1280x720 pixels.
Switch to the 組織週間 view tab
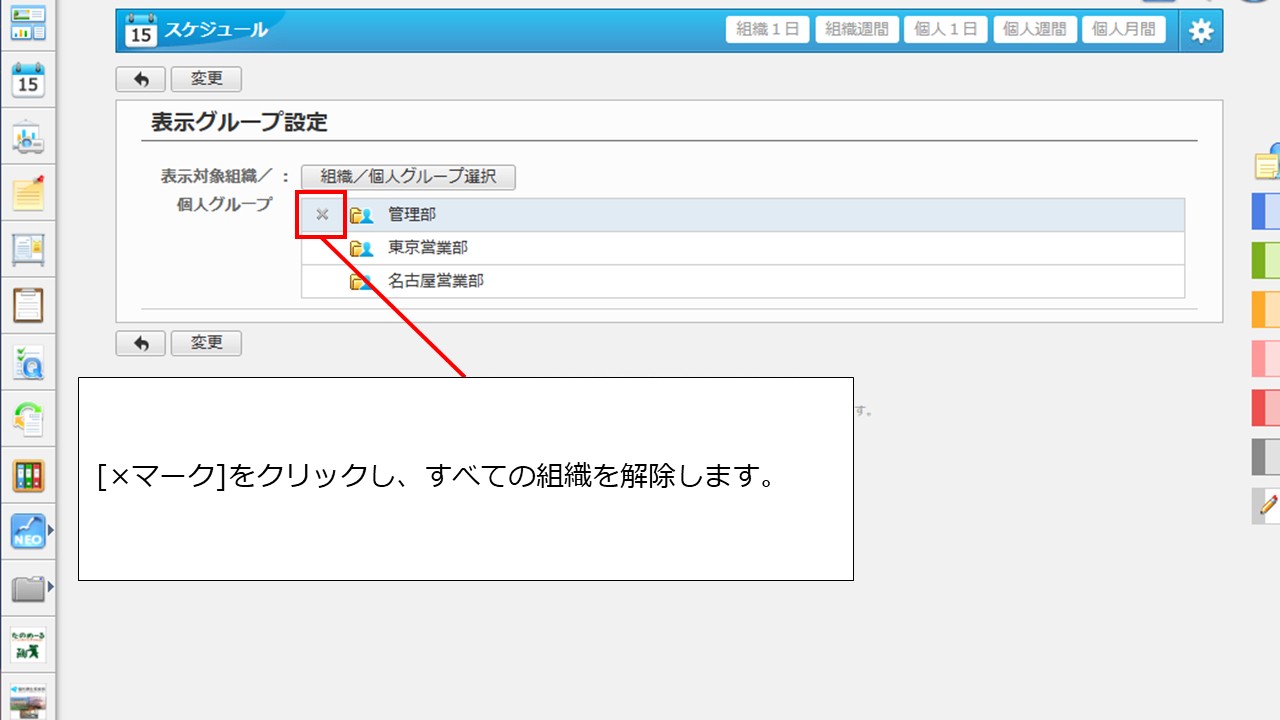coord(857,30)
